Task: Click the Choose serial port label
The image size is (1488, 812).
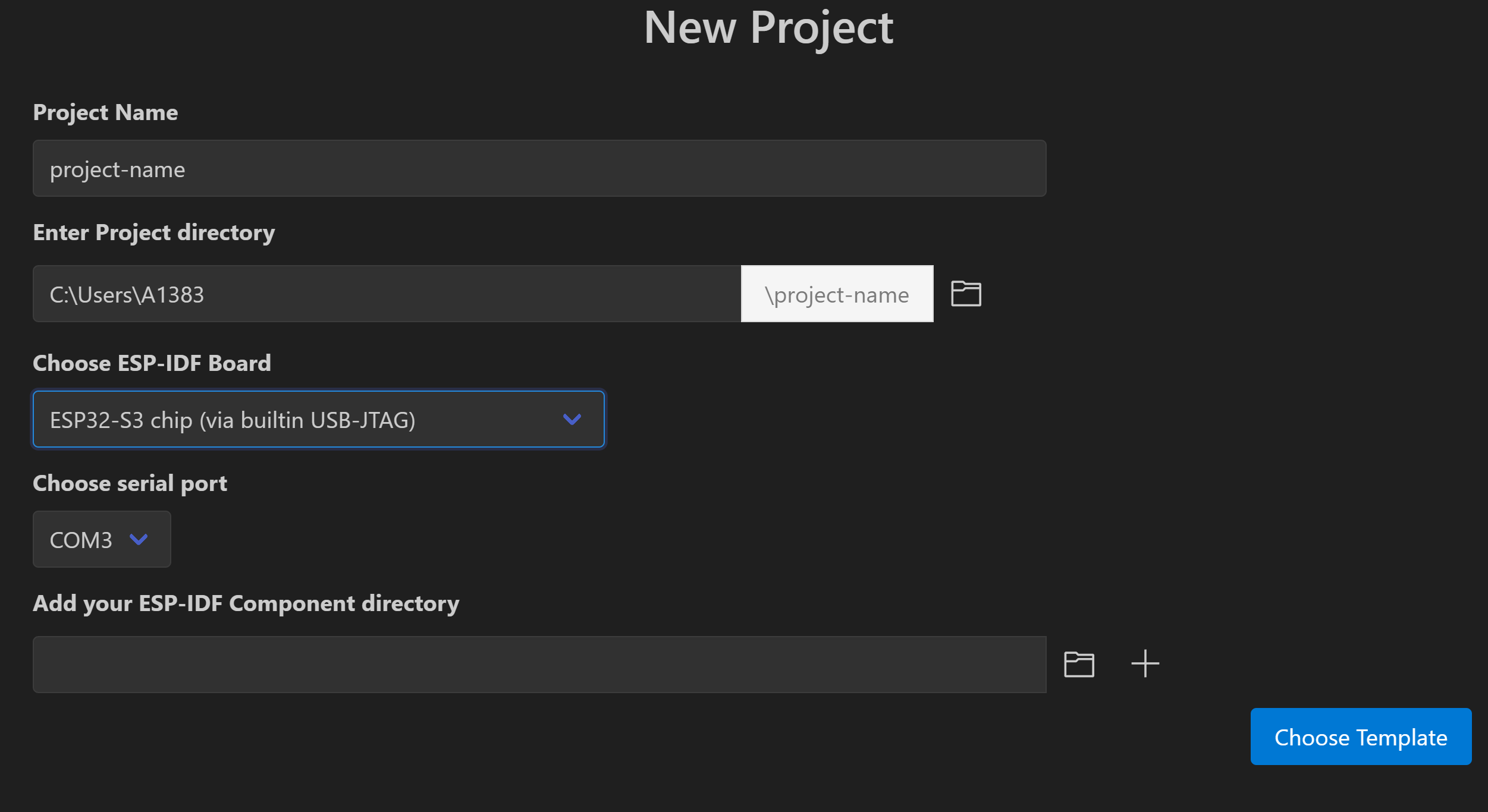Action: coord(130,483)
